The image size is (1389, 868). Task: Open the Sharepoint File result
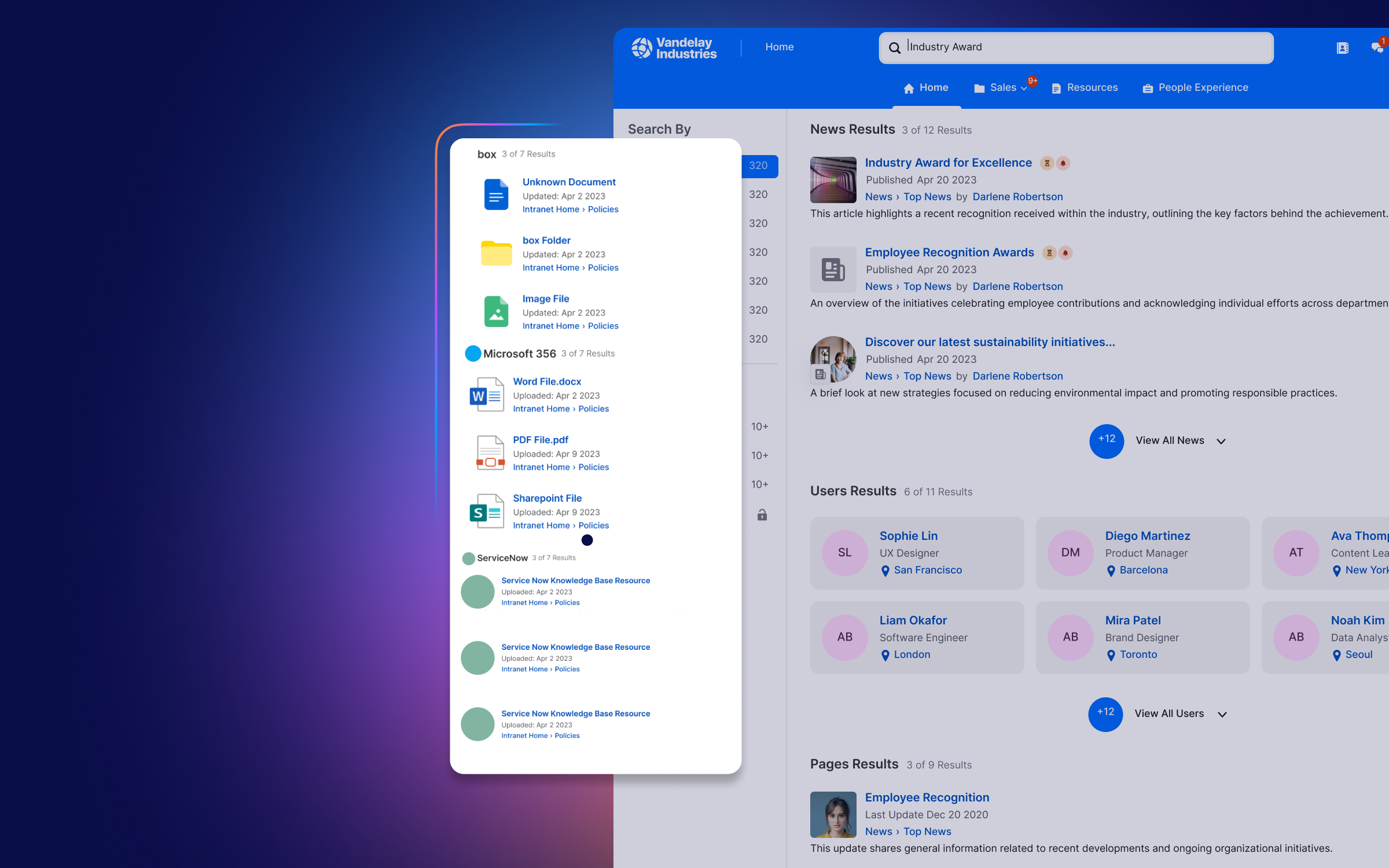(x=547, y=499)
